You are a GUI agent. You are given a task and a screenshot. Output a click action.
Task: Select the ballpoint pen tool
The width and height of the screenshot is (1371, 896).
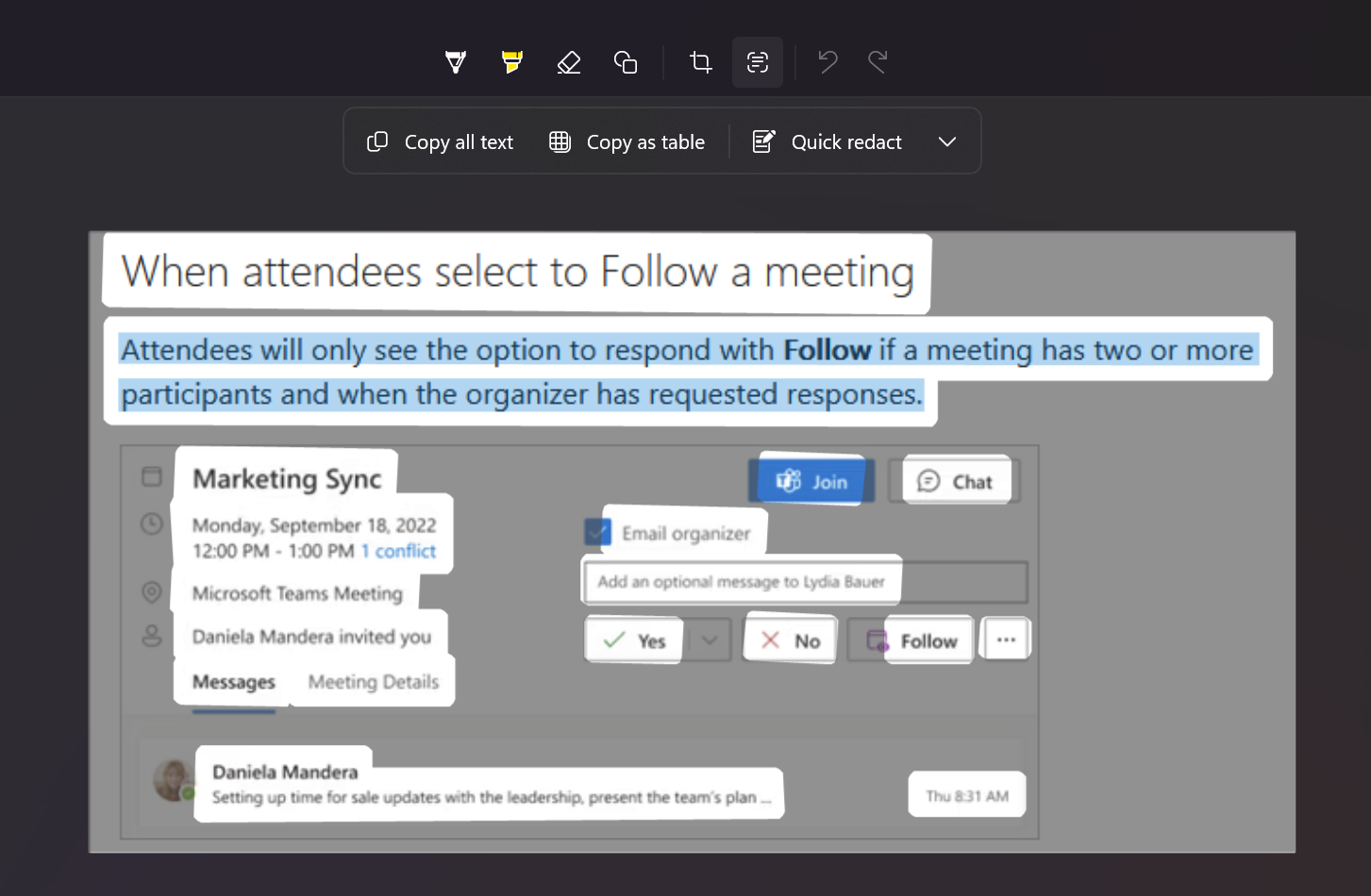pos(455,61)
